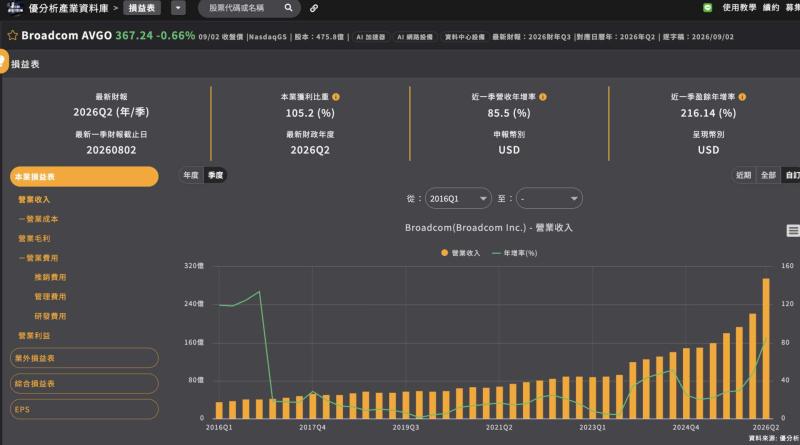Select 營業利益 item in sidebar
The height and width of the screenshot is (445, 800).
point(34,335)
